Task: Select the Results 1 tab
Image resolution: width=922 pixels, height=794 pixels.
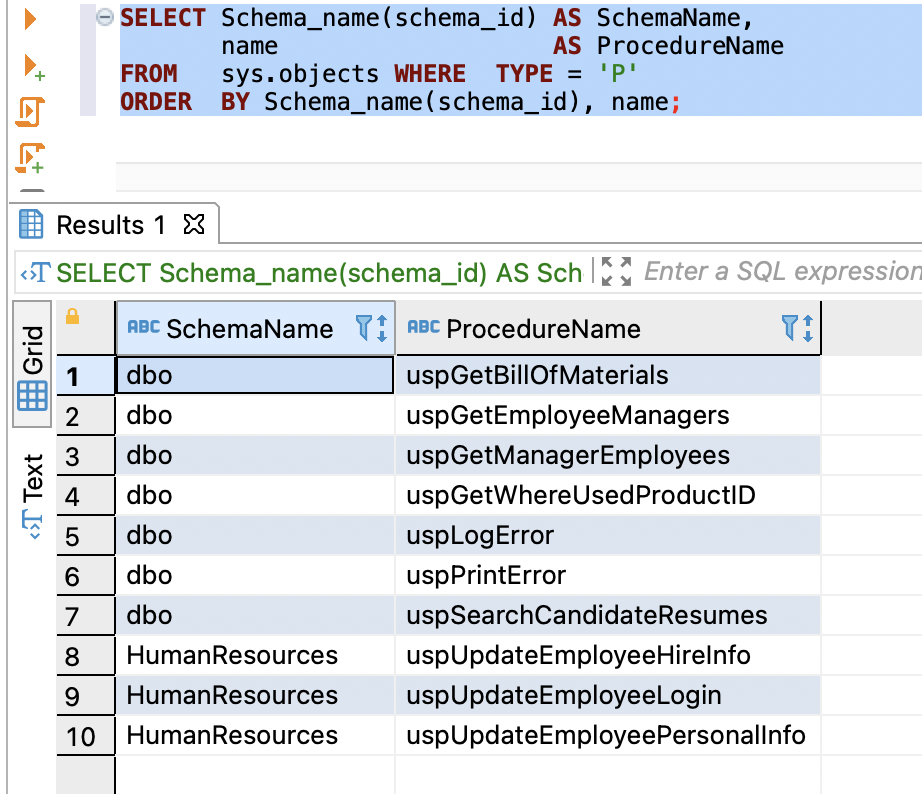Action: (x=110, y=225)
